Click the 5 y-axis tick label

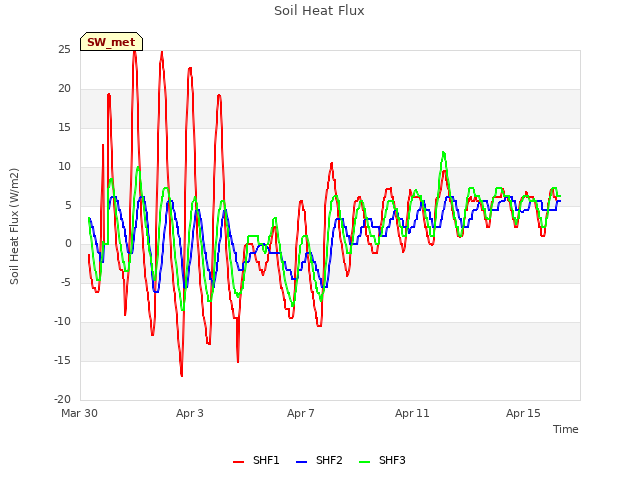point(68,205)
